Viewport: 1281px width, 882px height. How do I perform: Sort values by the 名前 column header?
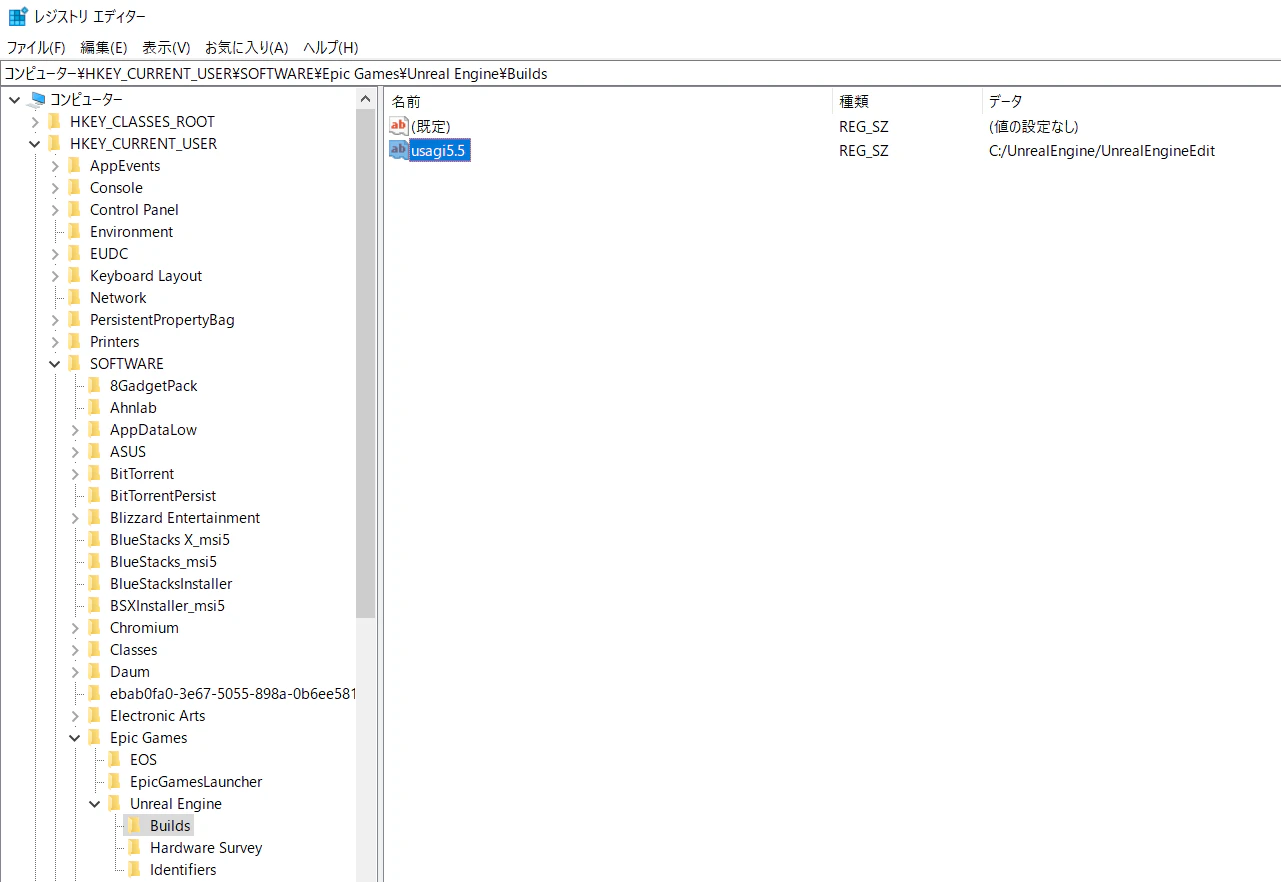tap(608, 101)
